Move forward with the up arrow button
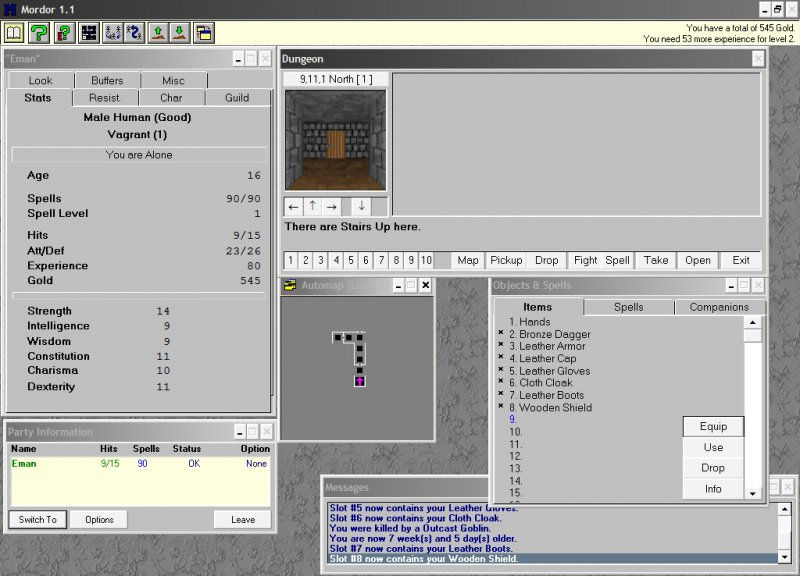 click(x=312, y=207)
